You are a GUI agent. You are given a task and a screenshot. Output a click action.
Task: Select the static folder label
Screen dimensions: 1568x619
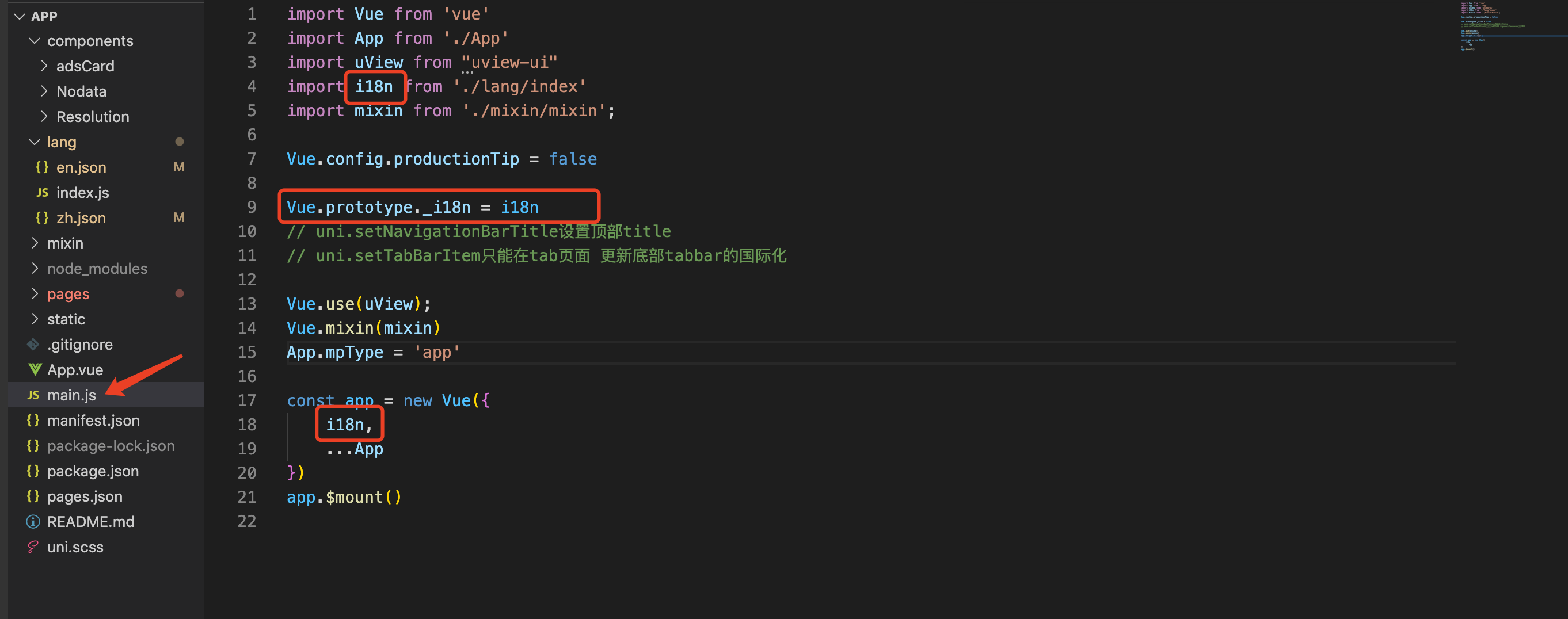tap(66, 319)
